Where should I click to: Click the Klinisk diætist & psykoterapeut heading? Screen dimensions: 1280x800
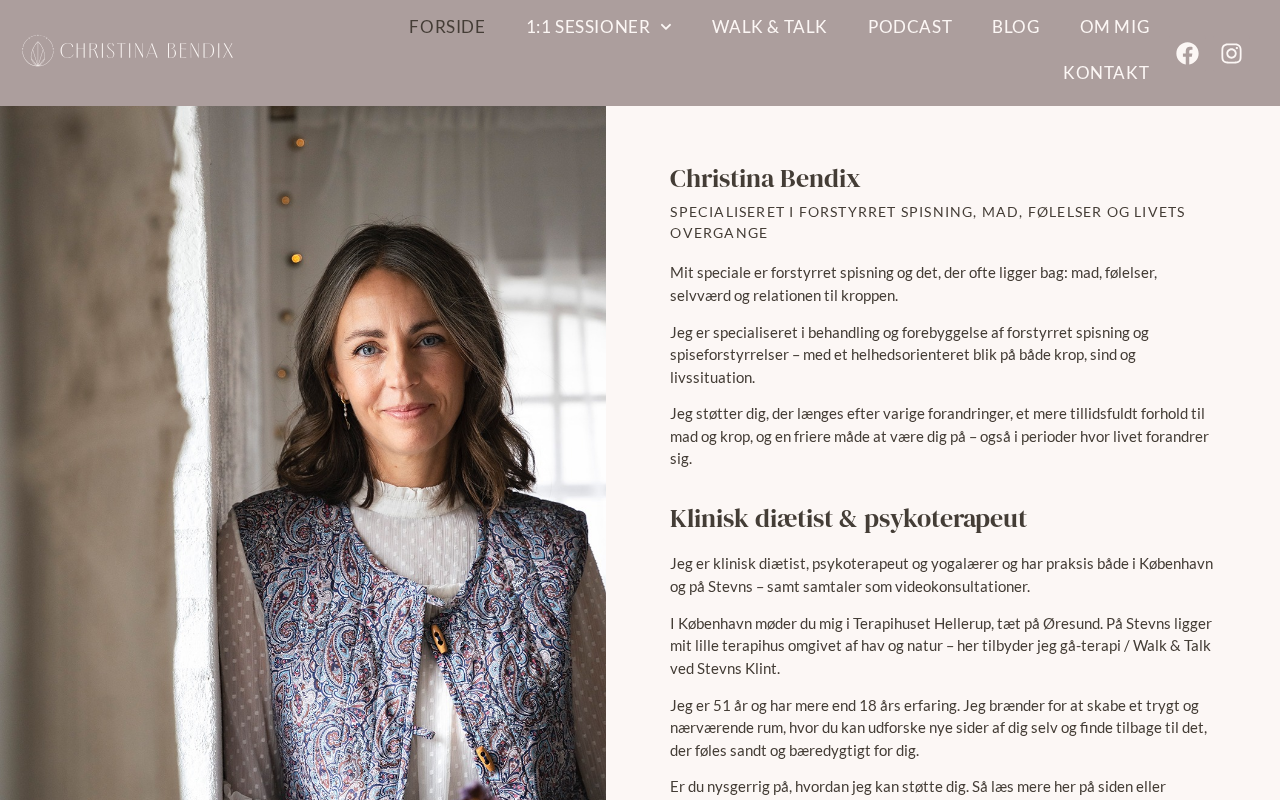click(x=848, y=518)
